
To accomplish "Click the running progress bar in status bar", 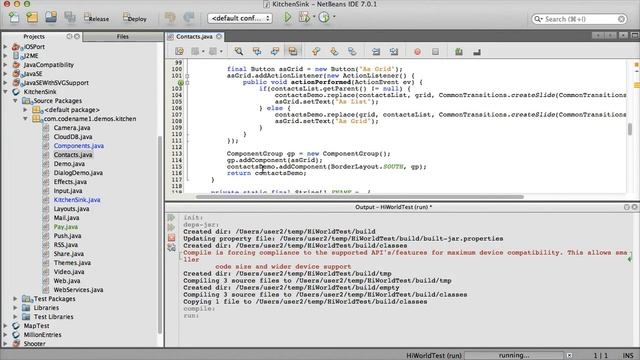I will (514, 356).
